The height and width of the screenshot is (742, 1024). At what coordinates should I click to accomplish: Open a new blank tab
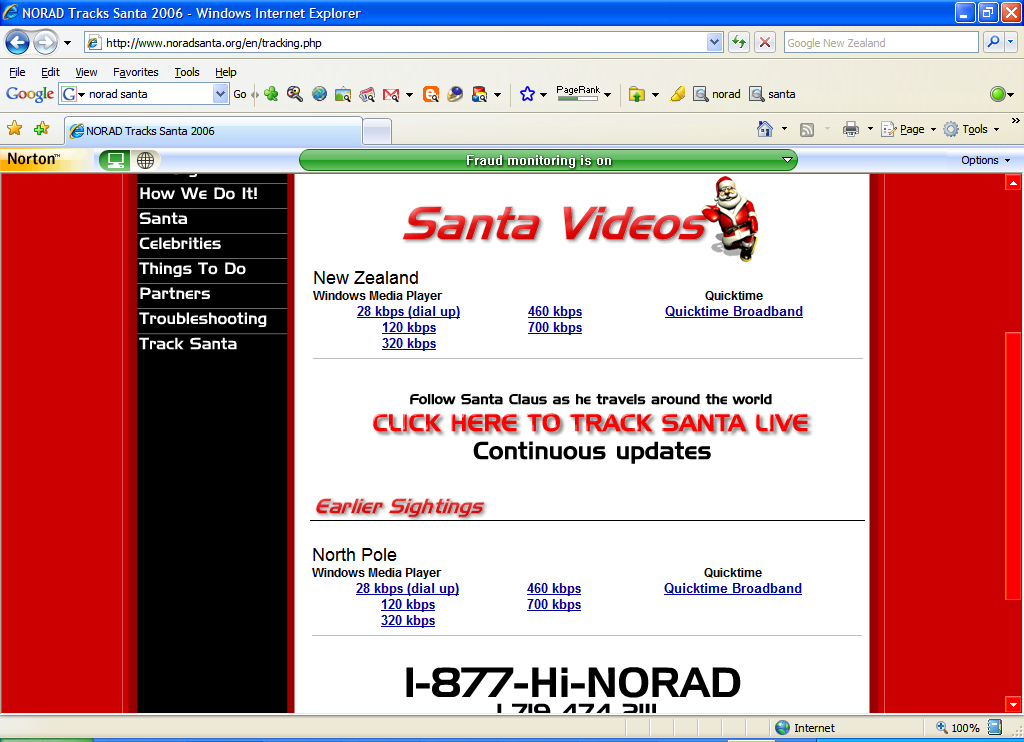(377, 131)
